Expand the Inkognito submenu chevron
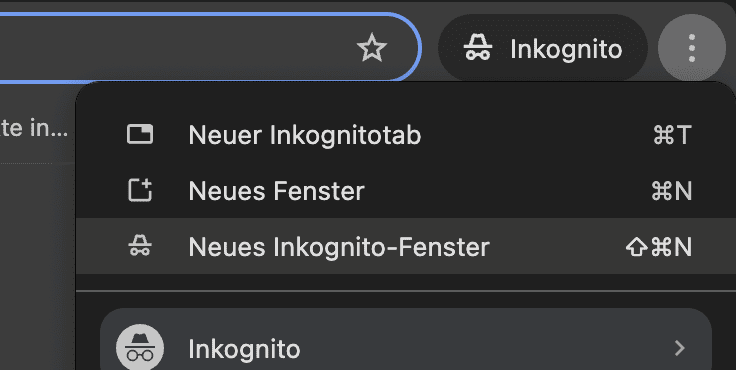The image size is (736, 370). pyautogui.click(x=679, y=348)
